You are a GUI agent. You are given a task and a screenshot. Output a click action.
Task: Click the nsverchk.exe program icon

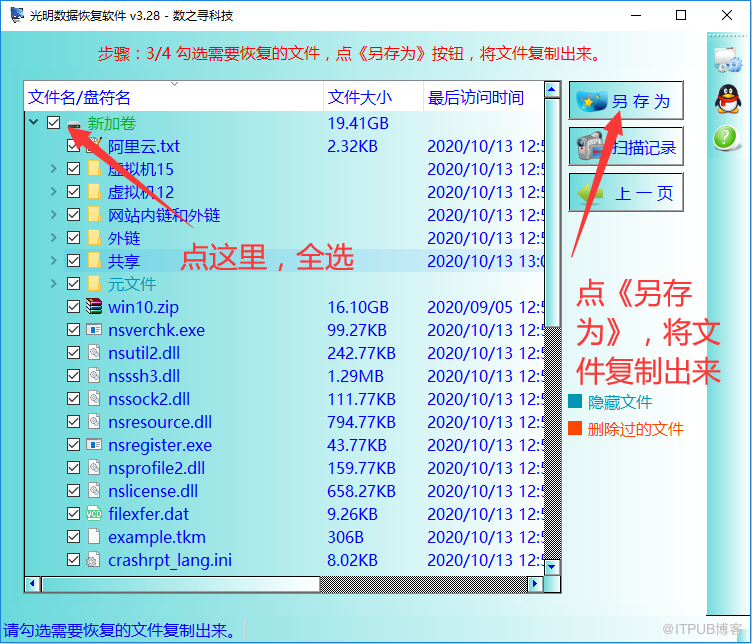94,329
